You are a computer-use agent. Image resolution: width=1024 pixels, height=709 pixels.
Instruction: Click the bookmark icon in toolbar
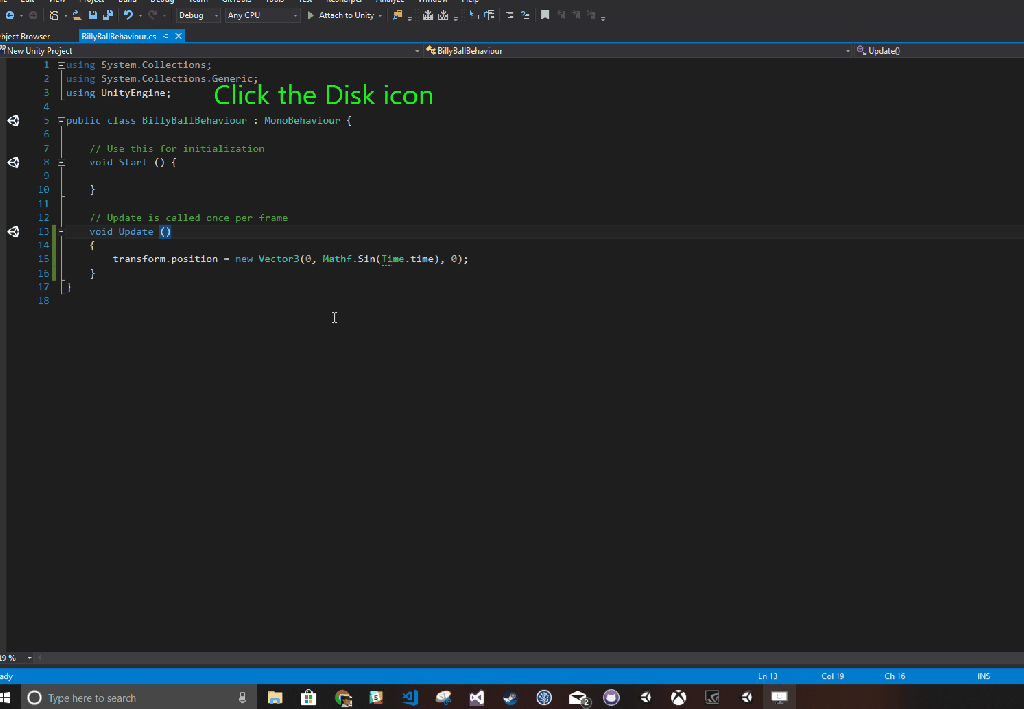545,15
